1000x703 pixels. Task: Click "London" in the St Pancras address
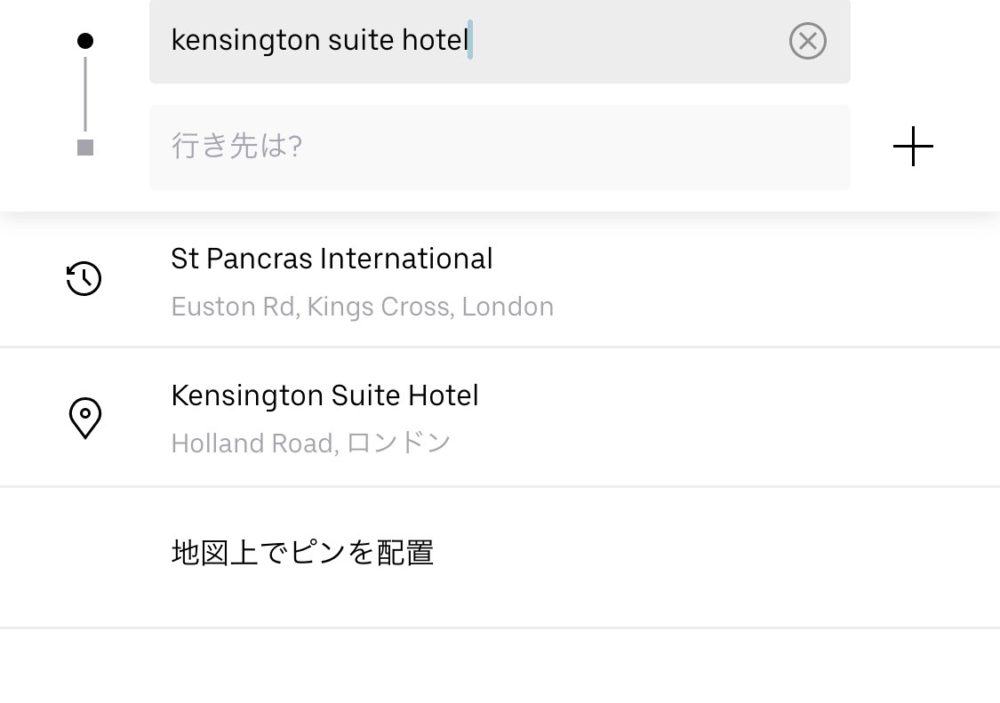tap(508, 306)
